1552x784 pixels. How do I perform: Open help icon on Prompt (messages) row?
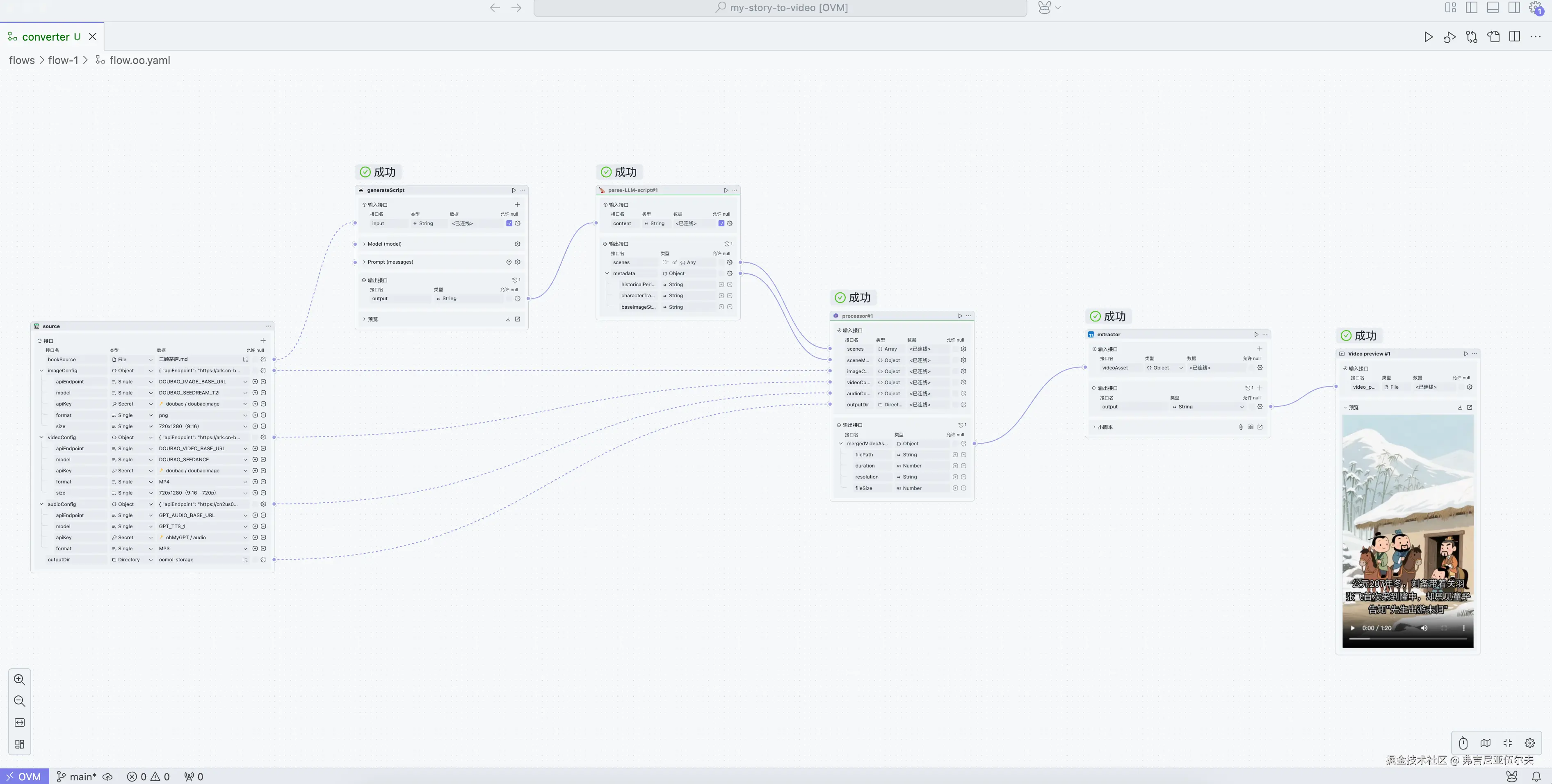coord(509,262)
